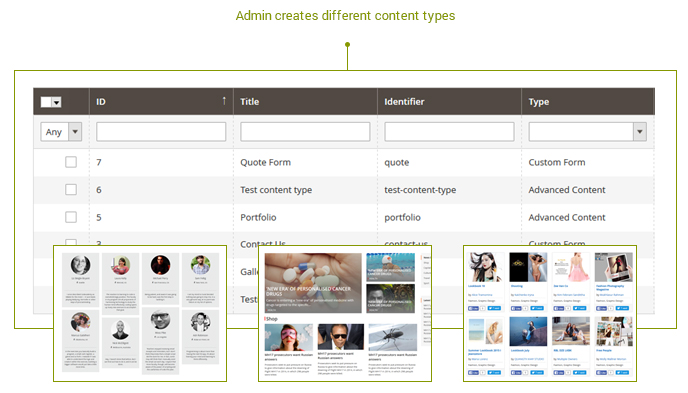Click the 'Portfolio' title cell
This screenshot has height=393, width=688.
coord(258,218)
